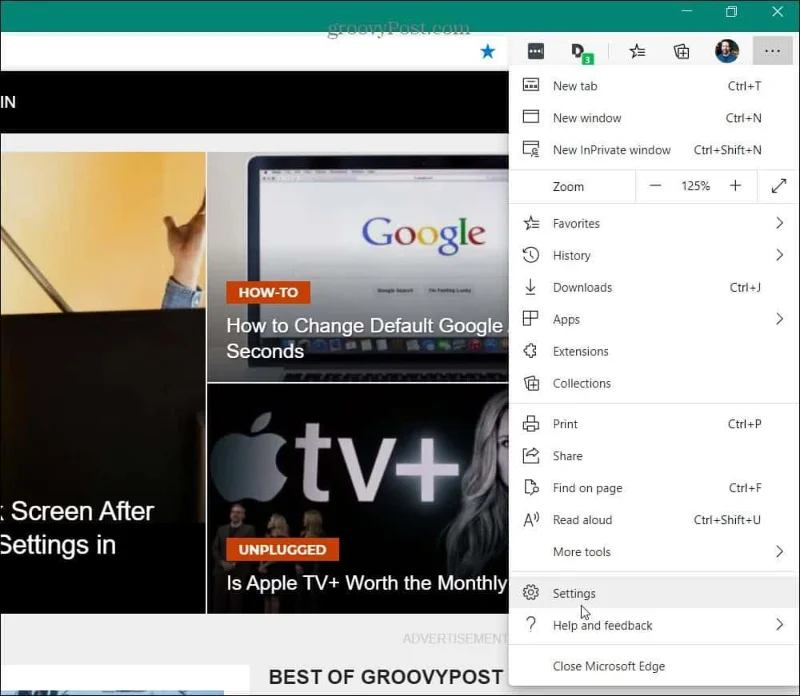Restore down the Edge window
The image size is (800, 696).
(731, 11)
